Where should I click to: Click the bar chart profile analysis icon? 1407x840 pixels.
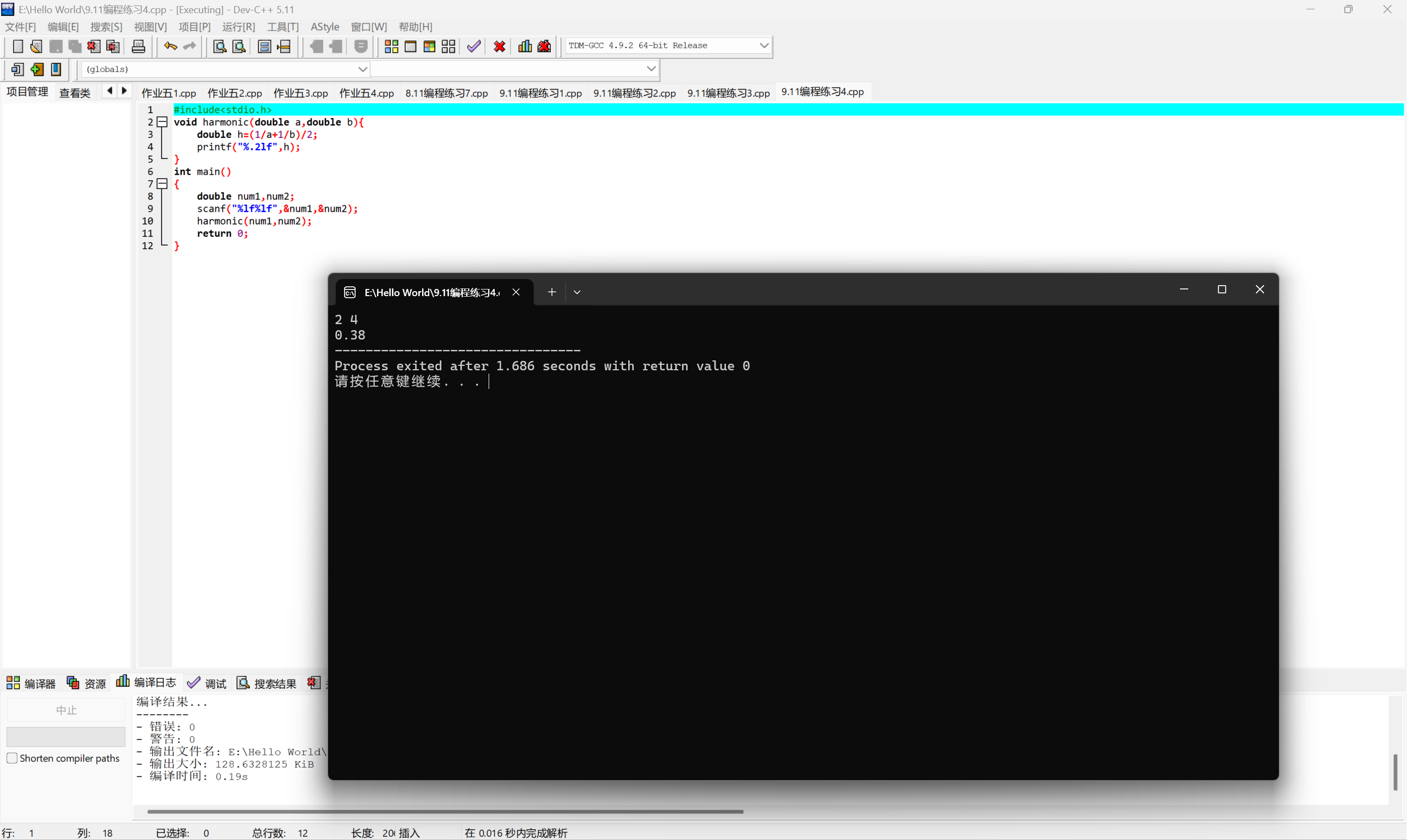(x=524, y=46)
